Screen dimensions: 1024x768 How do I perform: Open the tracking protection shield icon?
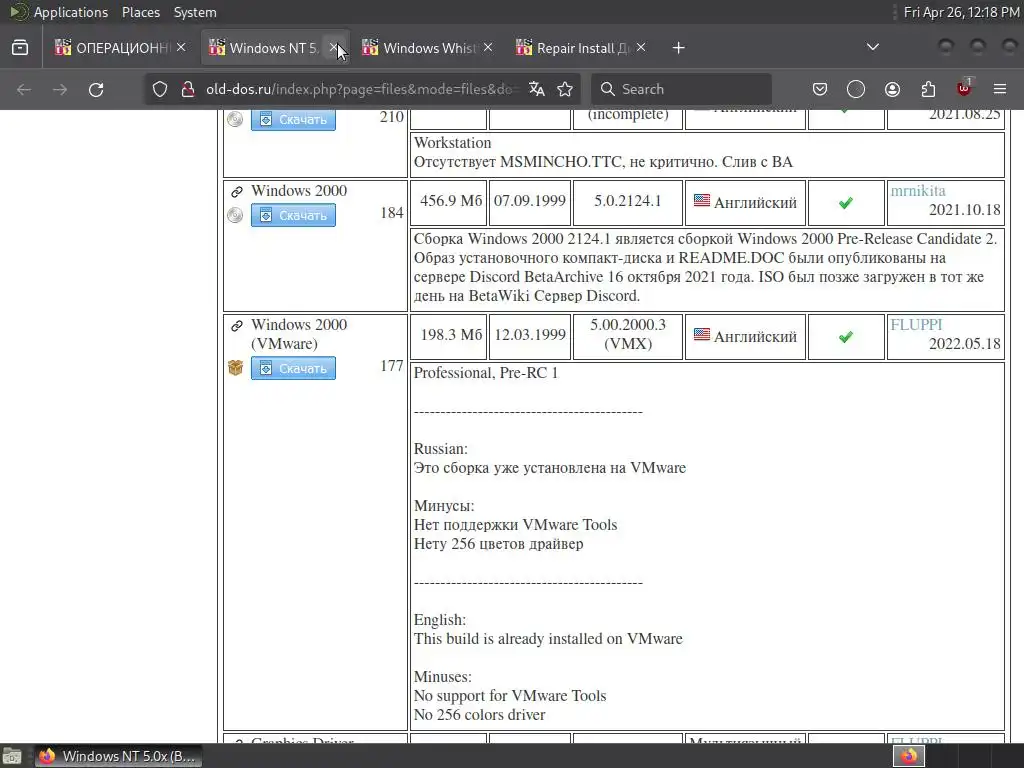coord(160,89)
